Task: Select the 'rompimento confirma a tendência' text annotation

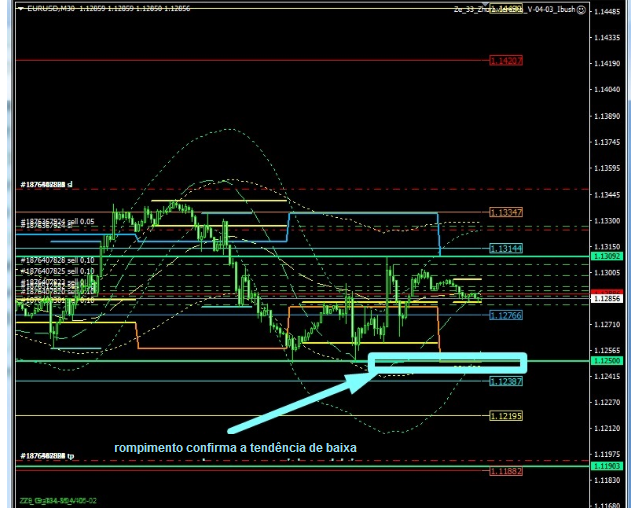Action: coord(235,447)
